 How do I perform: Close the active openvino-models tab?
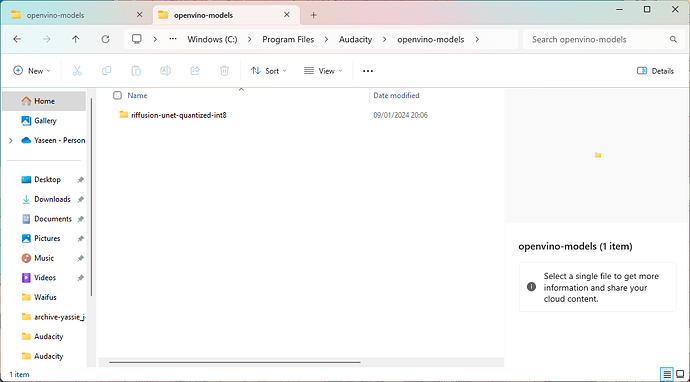click(287, 15)
